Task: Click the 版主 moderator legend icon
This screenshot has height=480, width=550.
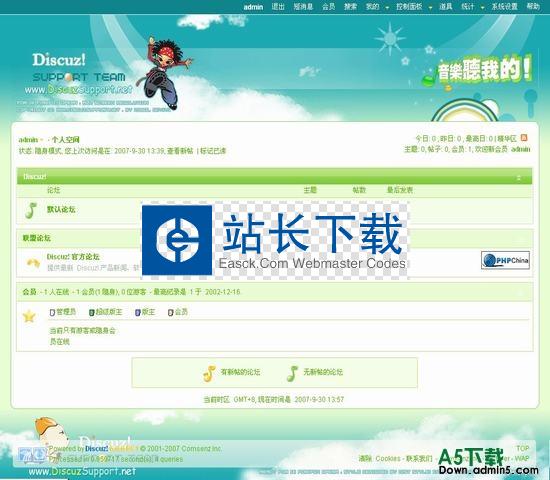Action: click(x=138, y=312)
